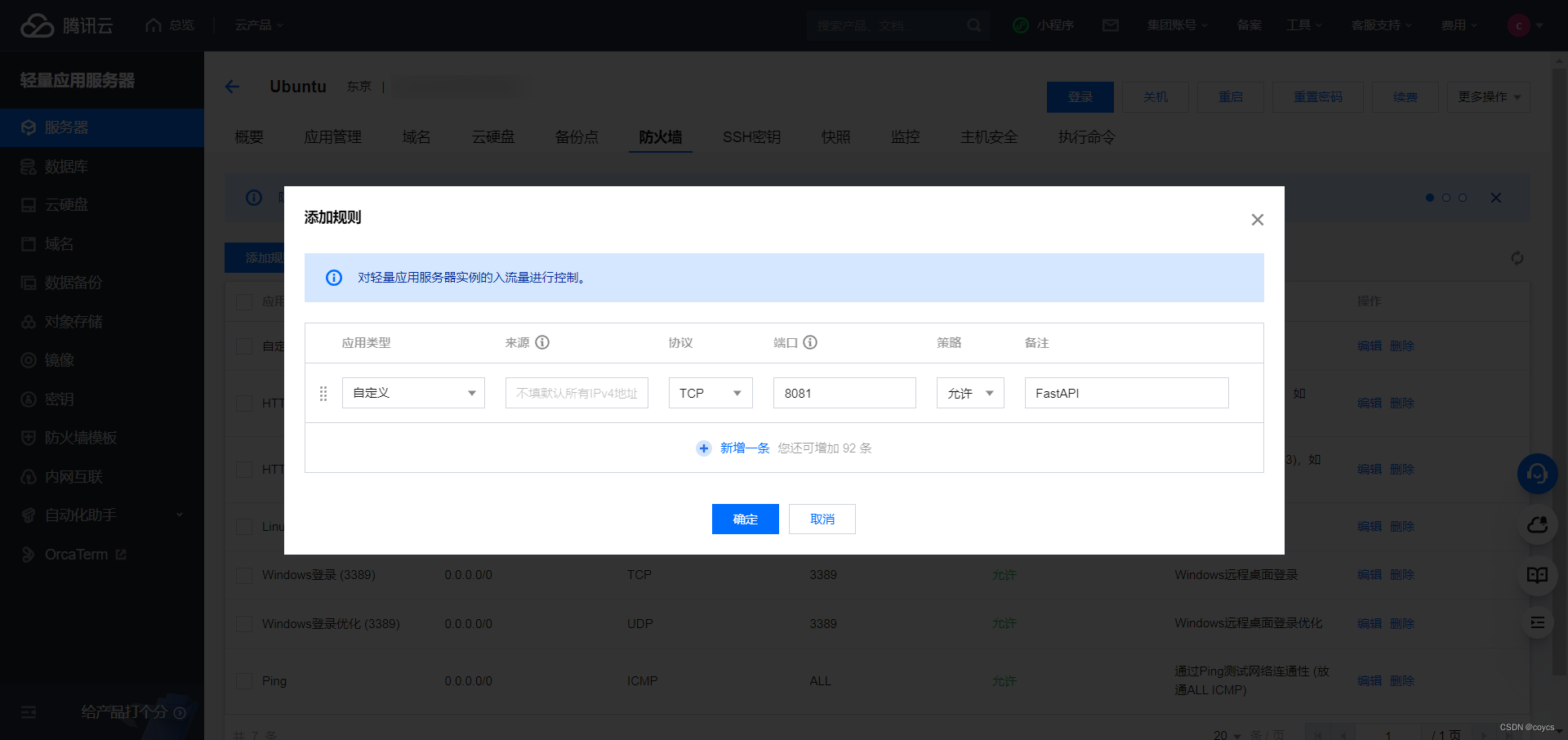The width and height of the screenshot is (1568, 740).
Task: Click the 新增一条 link
Action: [745, 448]
